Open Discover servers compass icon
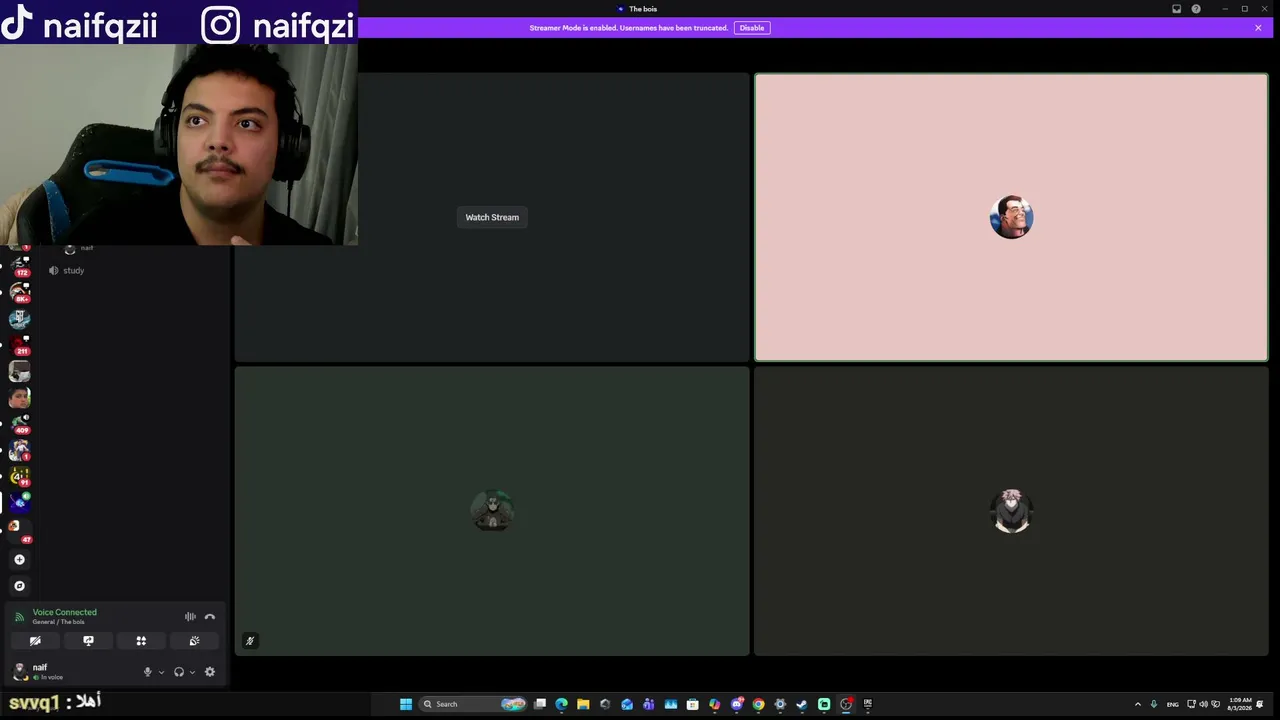Image resolution: width=1280 pixels, height=720 pixels. click(19, 586)
